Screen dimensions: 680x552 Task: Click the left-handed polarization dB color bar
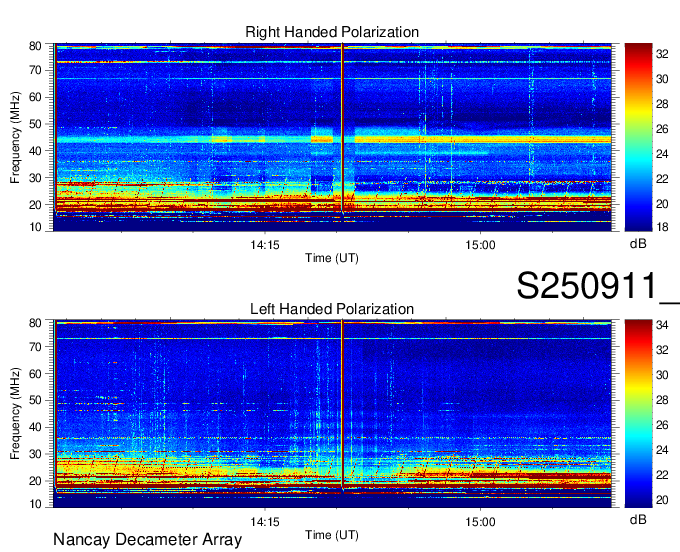[x=637, y=413]
